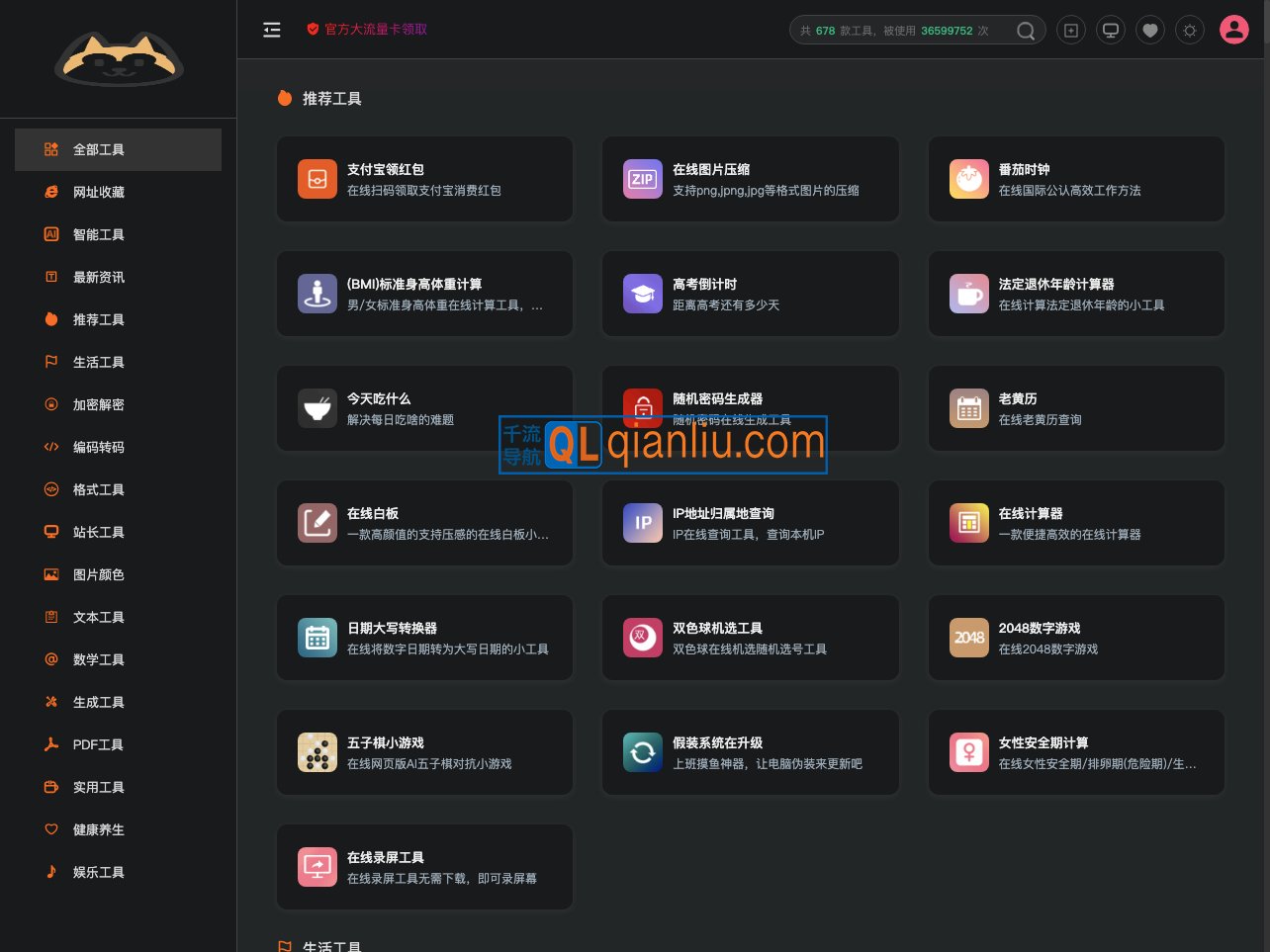
Task: Open the 双色球机选工具 ball icon
Action: point(643,638)
